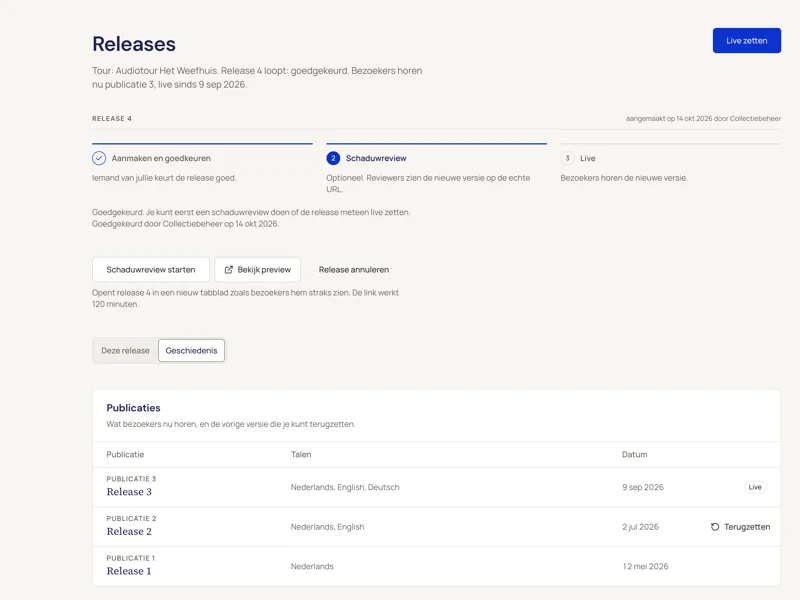Click the rollback arrow icon for Release 2
Viewport: 800px width, 600px height.
click(x=715, y=527)
